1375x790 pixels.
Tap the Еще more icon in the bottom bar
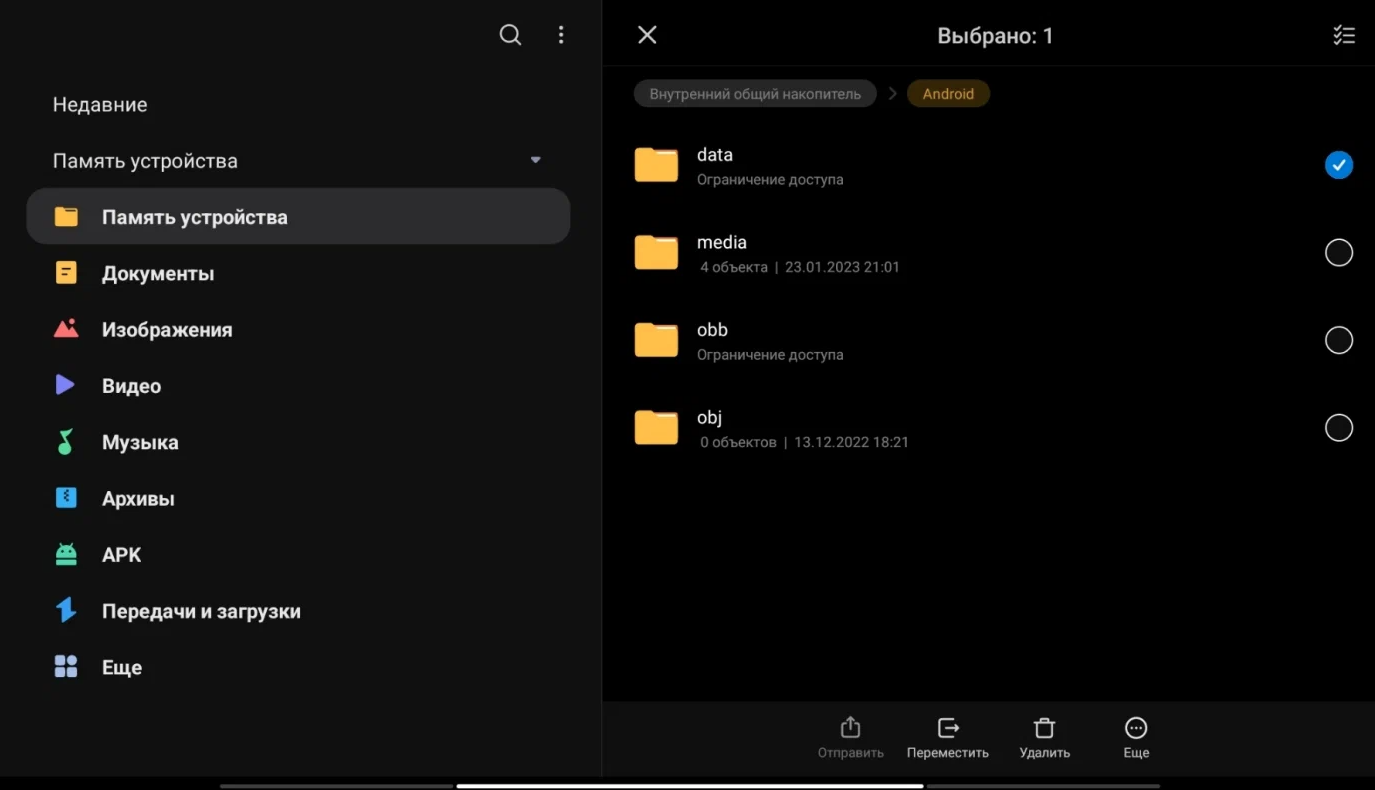(1136, 727)
